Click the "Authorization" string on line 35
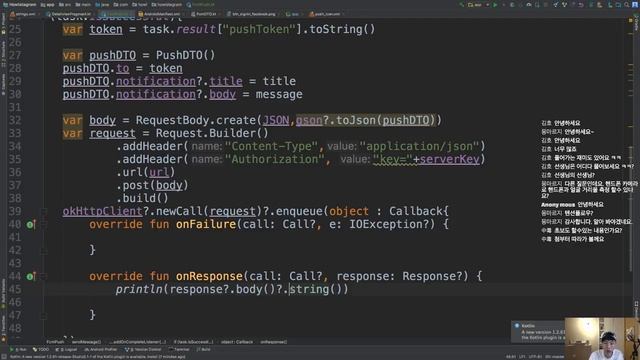Image resolution: width=640 pixels, height=360 pixels. coord(275,159)
